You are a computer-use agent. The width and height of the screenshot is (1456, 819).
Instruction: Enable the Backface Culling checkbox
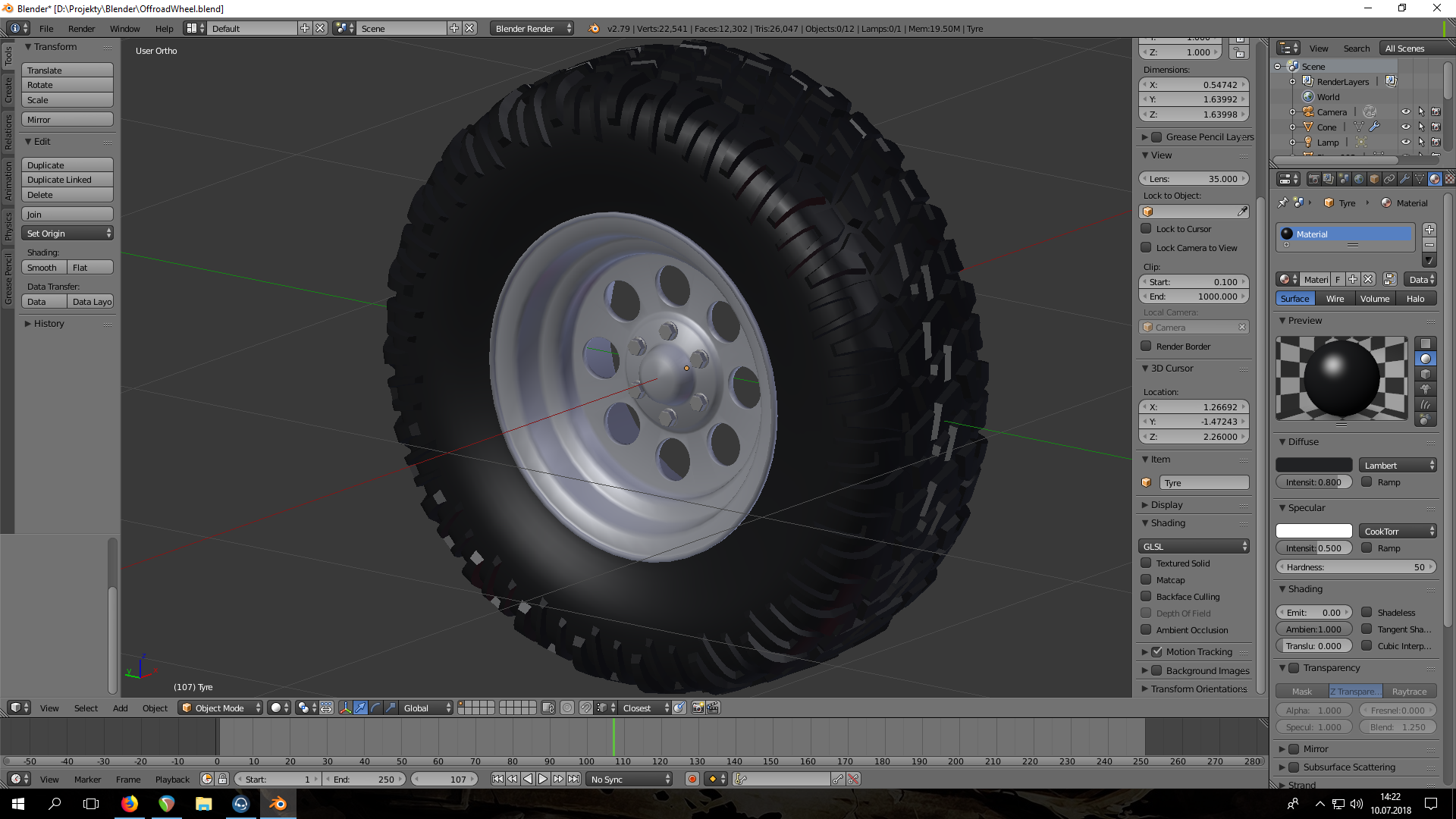coord(1146,596)
